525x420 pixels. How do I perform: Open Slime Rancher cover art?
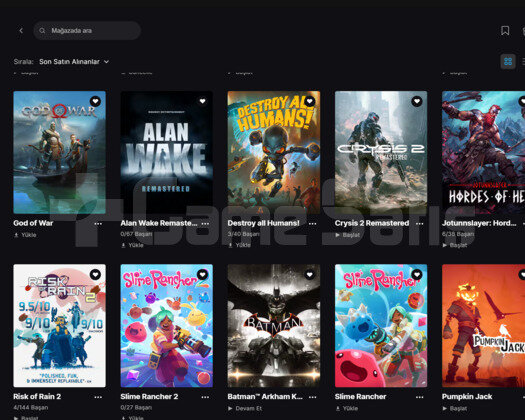point(381,326)
